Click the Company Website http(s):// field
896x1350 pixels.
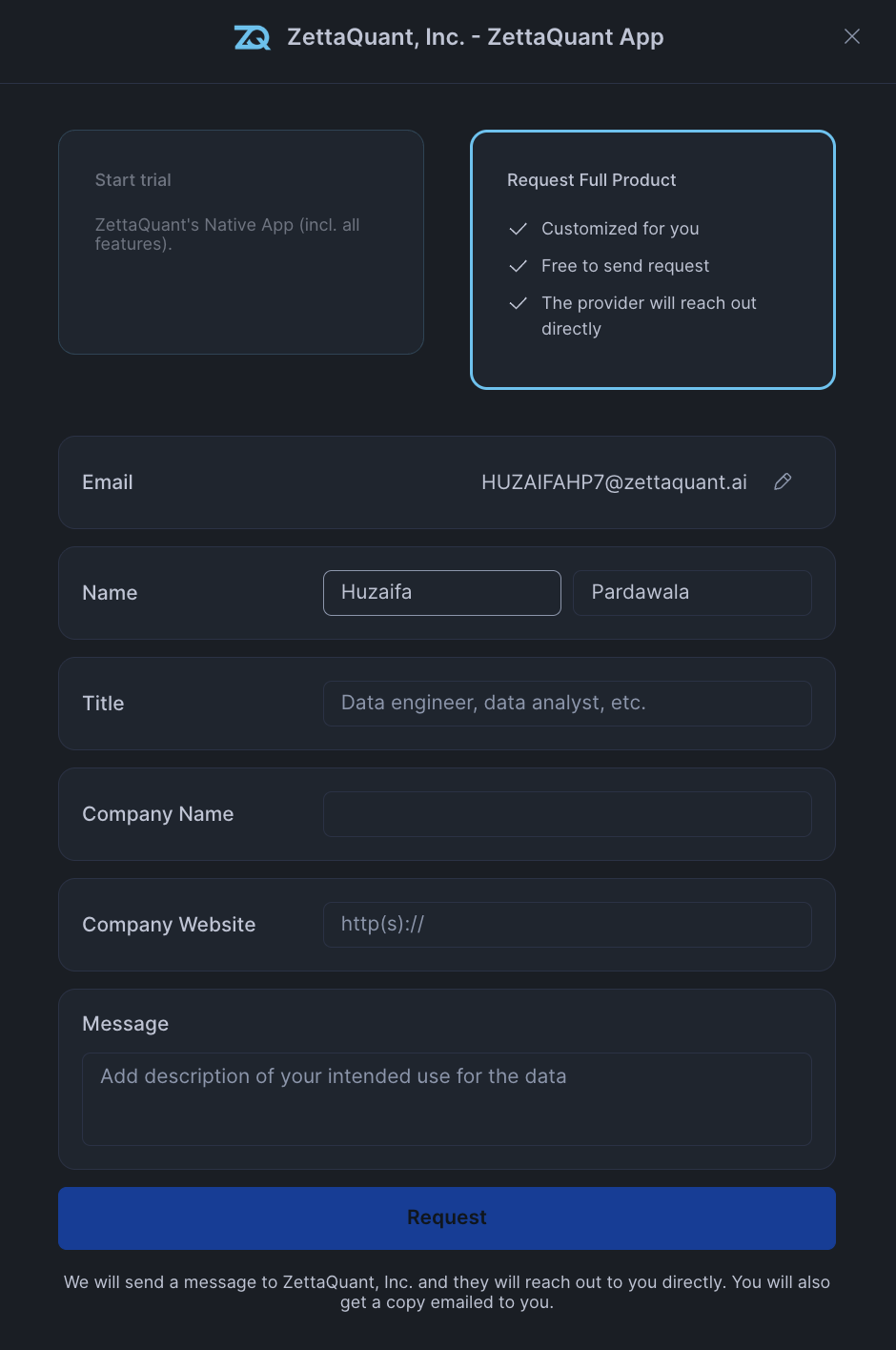pyautogui.click(x=567, y=925)
